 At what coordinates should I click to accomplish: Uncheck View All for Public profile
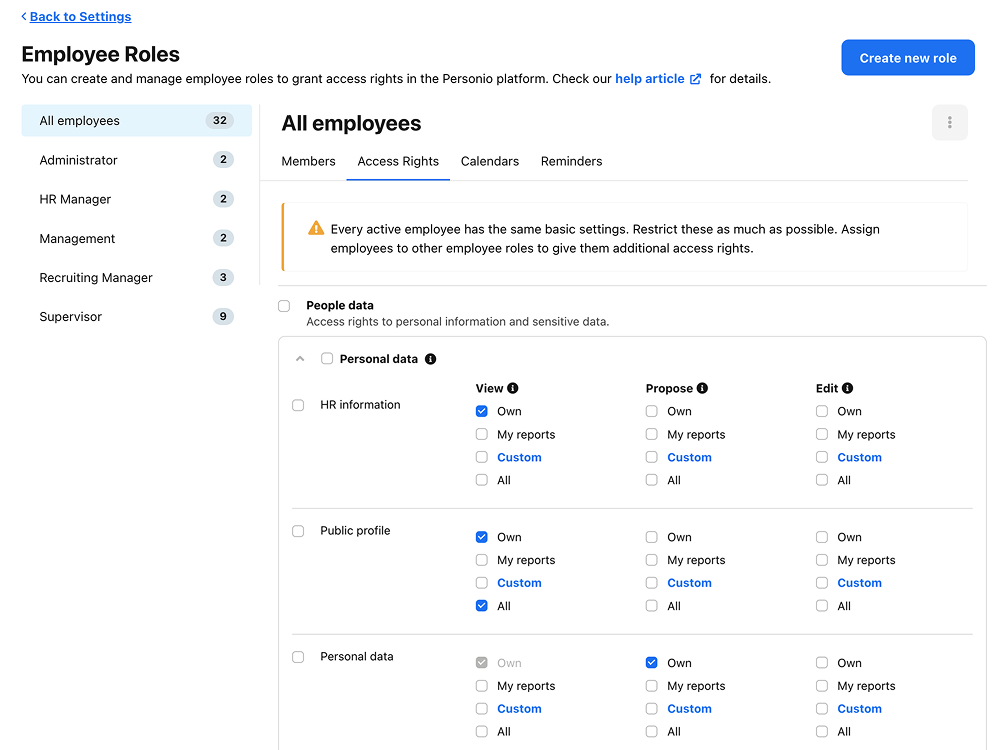[x=482, y=606]
